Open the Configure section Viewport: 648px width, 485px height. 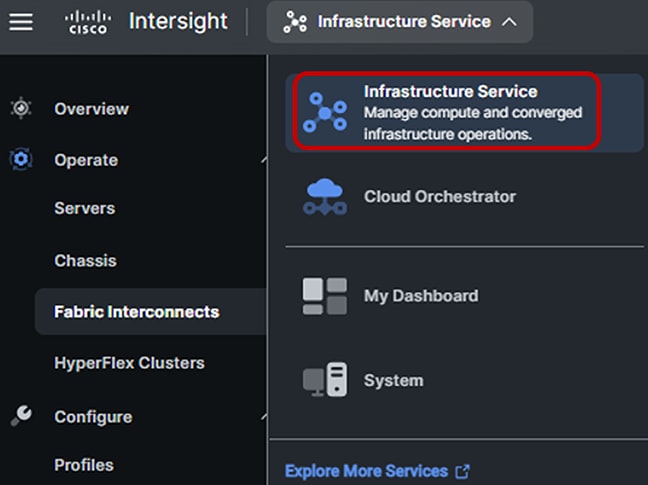(x=93, y=417)
